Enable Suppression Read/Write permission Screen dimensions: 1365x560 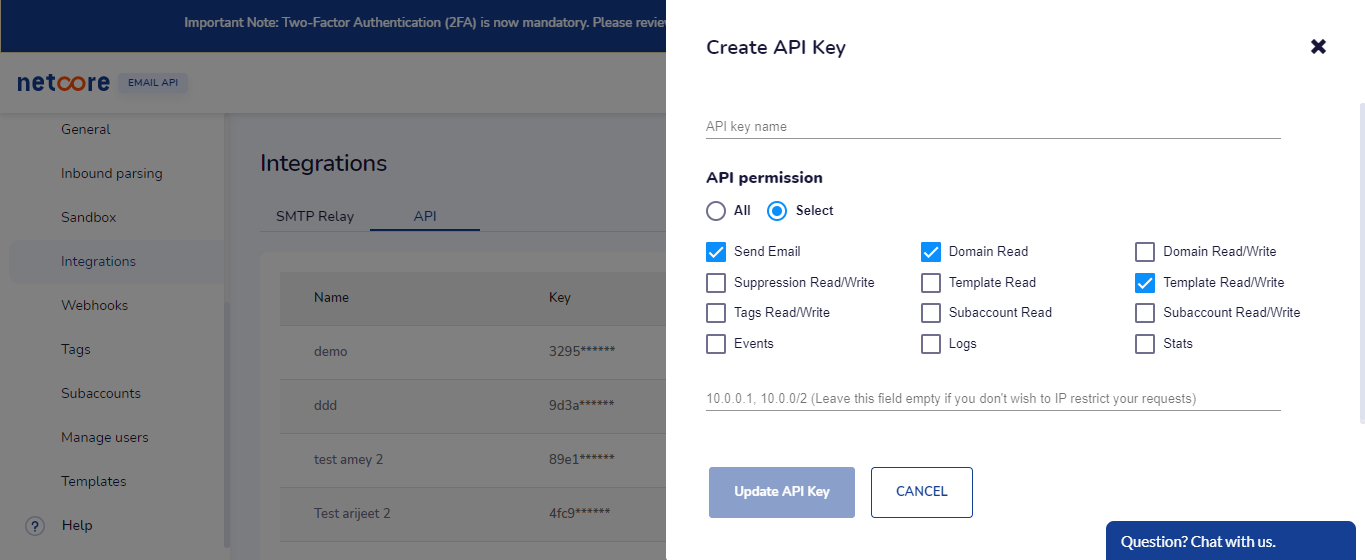[716, 283]
